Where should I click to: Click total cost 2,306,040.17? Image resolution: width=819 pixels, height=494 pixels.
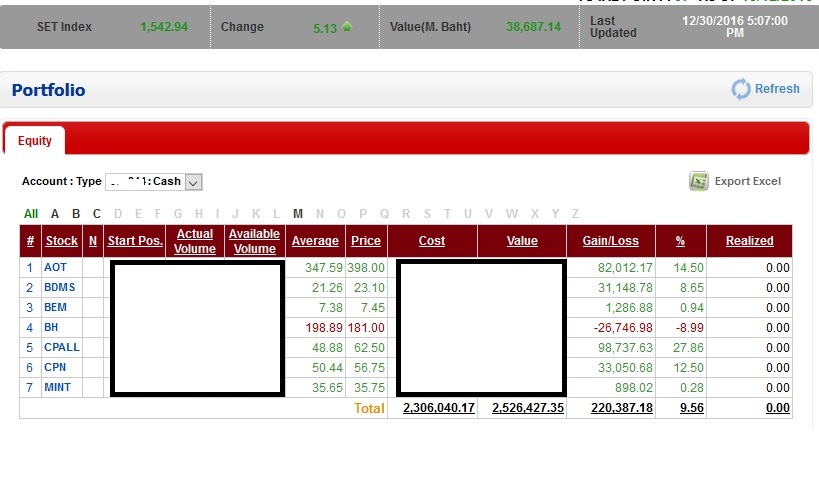click(439, 408)
